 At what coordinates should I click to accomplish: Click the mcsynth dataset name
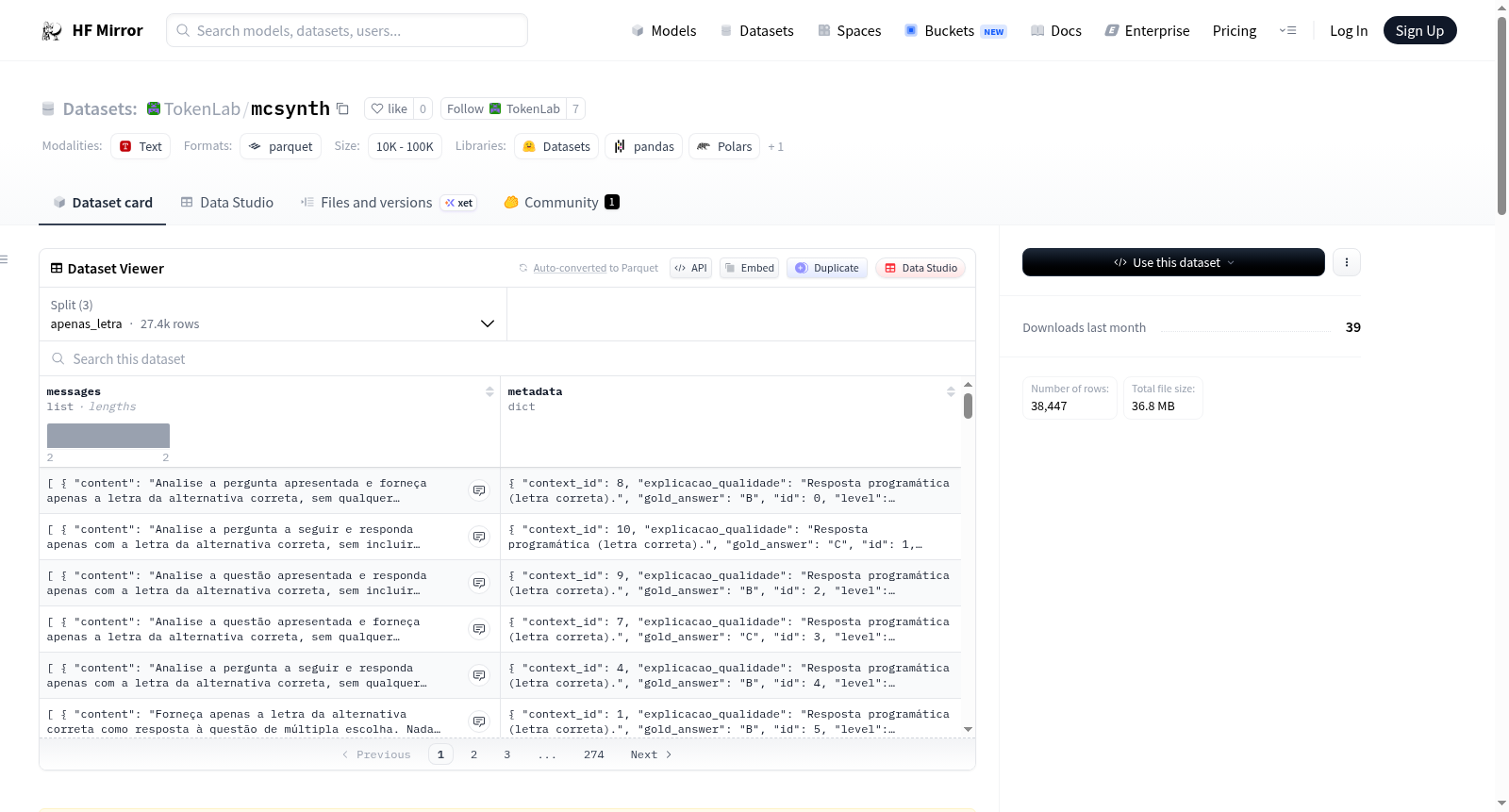(290, 108)
